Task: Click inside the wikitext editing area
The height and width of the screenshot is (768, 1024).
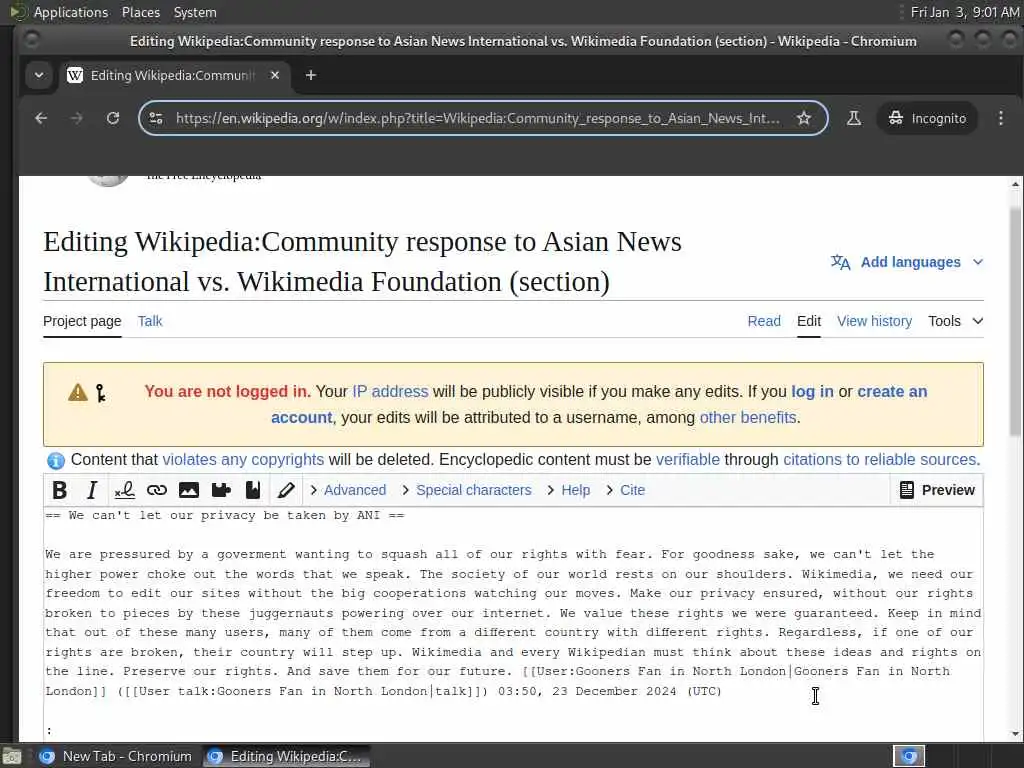Action: [513, 624]
